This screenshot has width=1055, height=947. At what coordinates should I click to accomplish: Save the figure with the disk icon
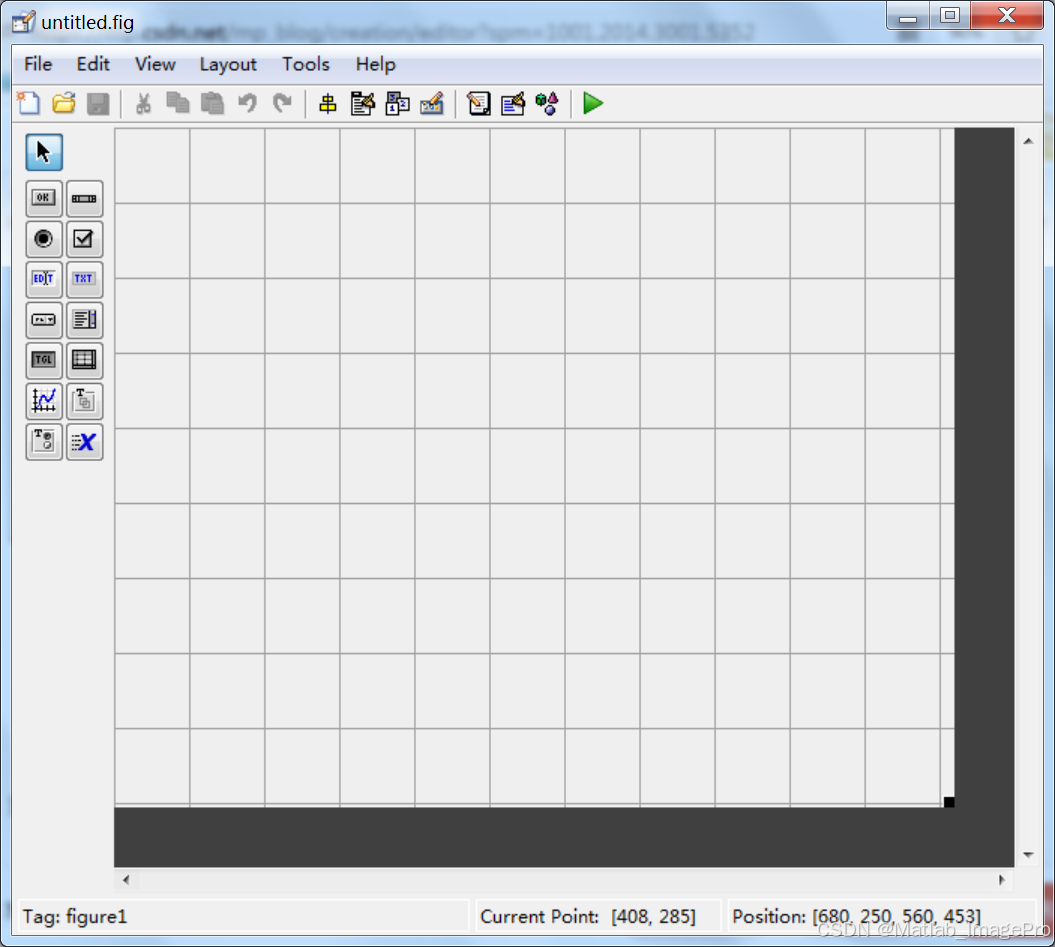click(98, 104)
